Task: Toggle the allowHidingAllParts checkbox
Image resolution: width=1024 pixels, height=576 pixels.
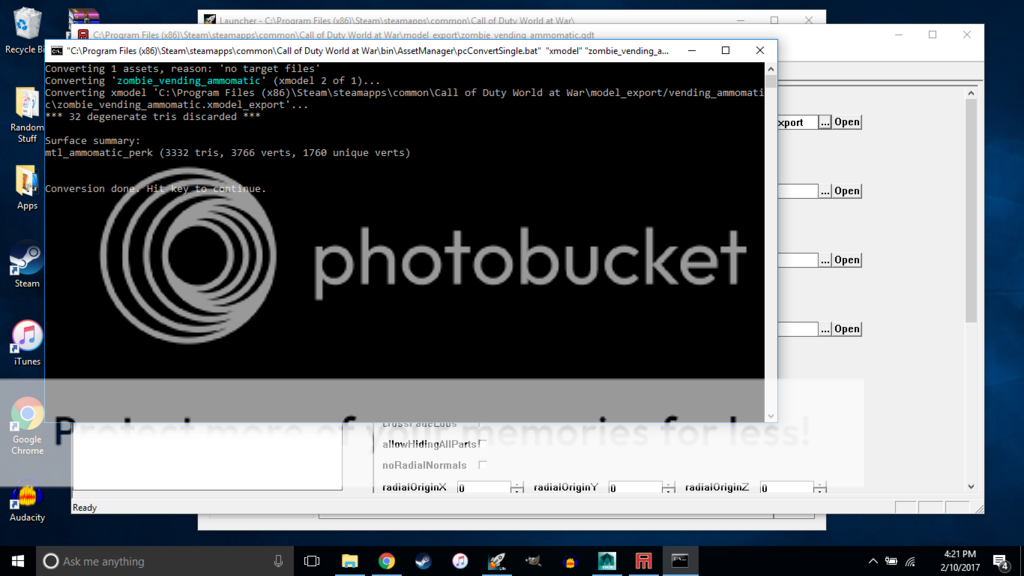Action: pyautogui.click(x=482, y=444)
